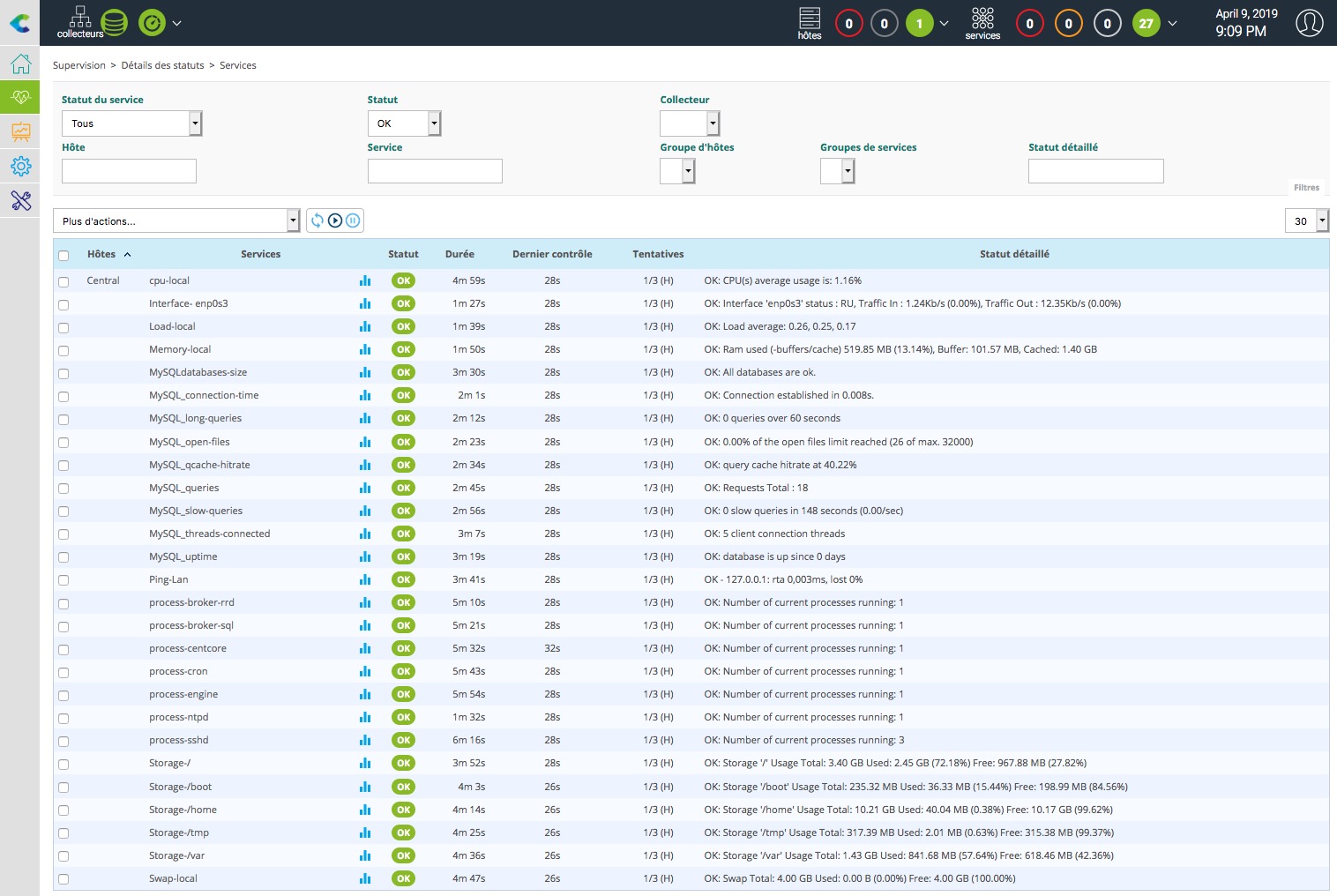The width and height of the screenshot is (1337, 896).
Task: Open the Administration tools sidebar icon
Action: 21,200
